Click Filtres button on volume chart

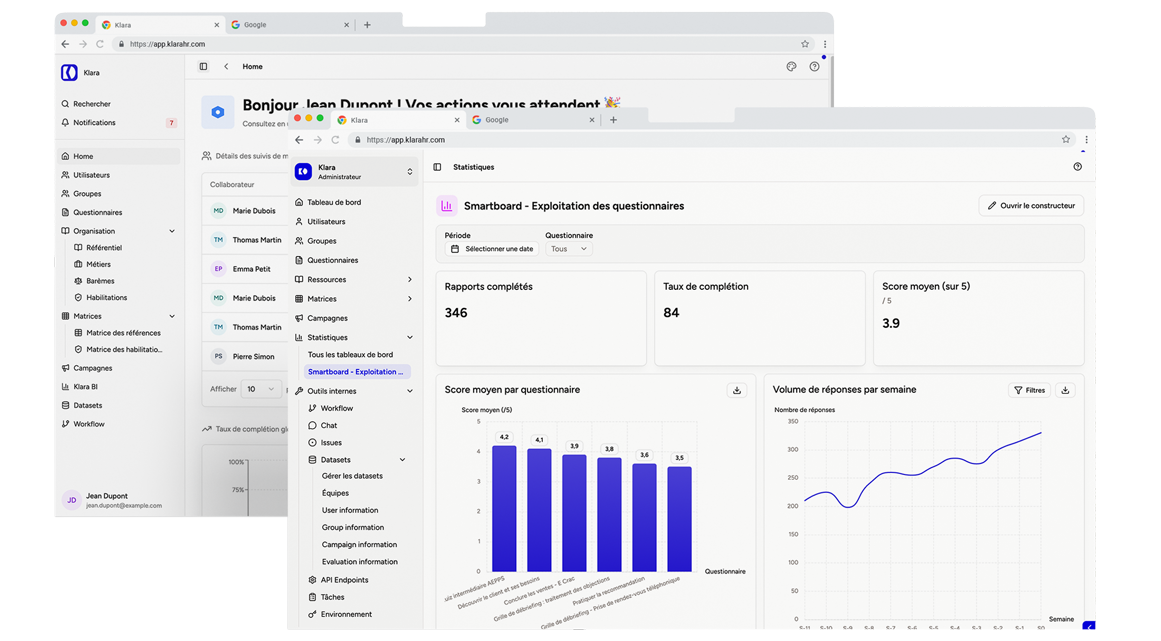click(x=1029, y=390)
